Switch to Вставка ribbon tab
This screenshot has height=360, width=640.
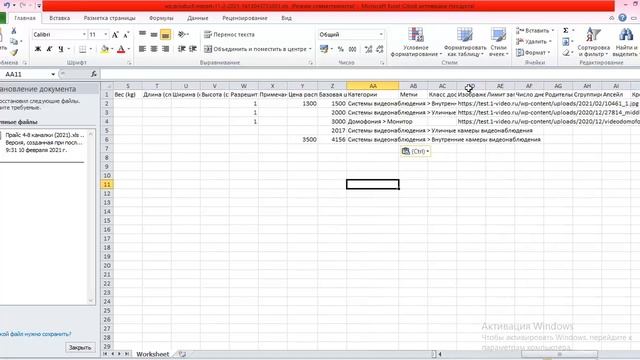click(x=60, y=18)
